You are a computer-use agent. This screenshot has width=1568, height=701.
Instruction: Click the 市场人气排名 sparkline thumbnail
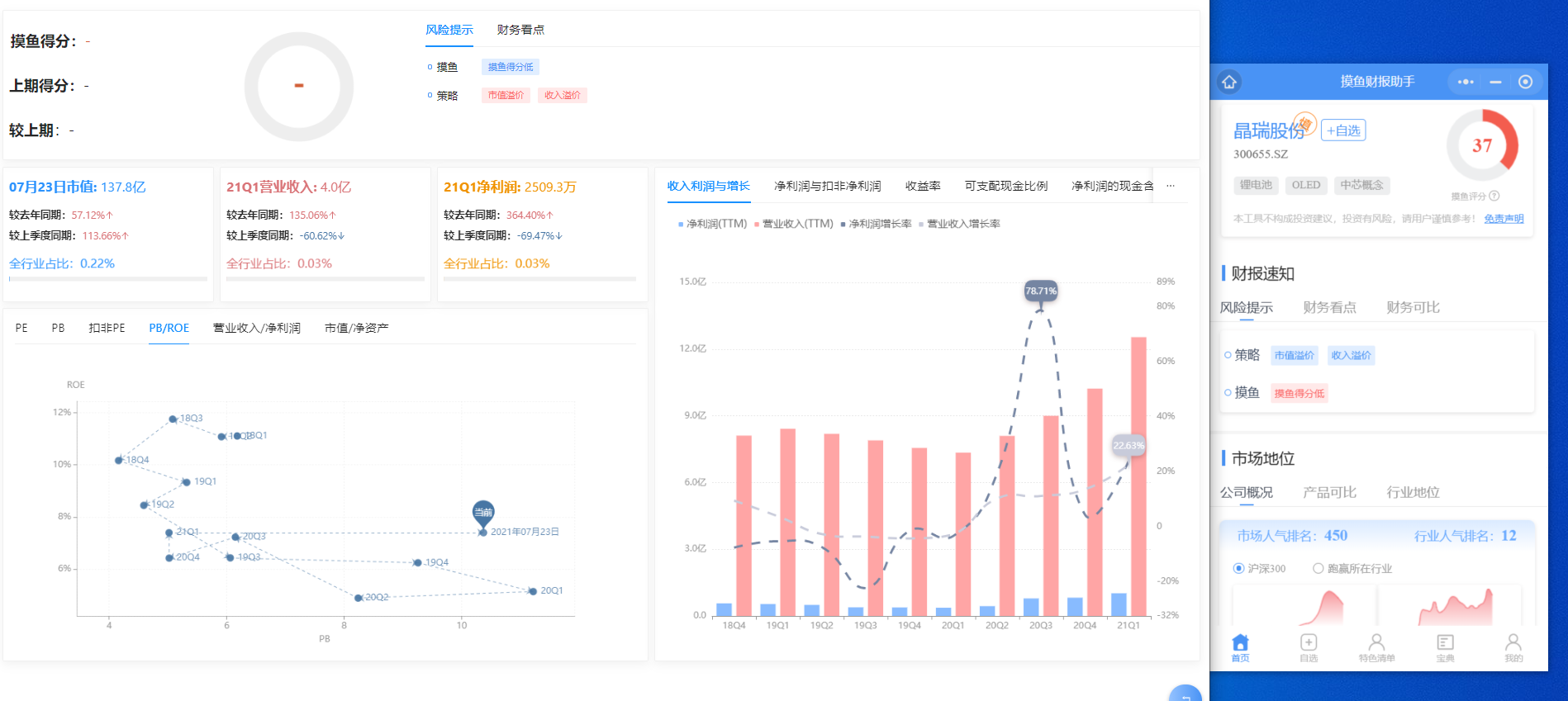pos(1304,605)
